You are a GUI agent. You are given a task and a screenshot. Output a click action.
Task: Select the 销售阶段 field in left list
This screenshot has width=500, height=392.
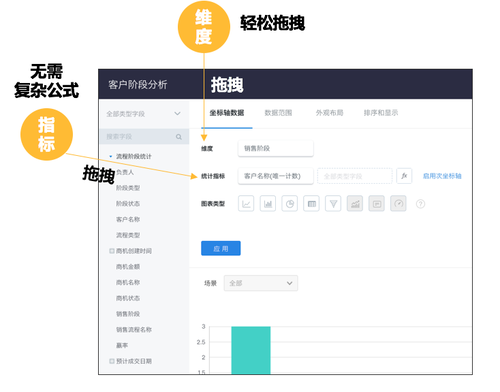click(x=128, y=314)
